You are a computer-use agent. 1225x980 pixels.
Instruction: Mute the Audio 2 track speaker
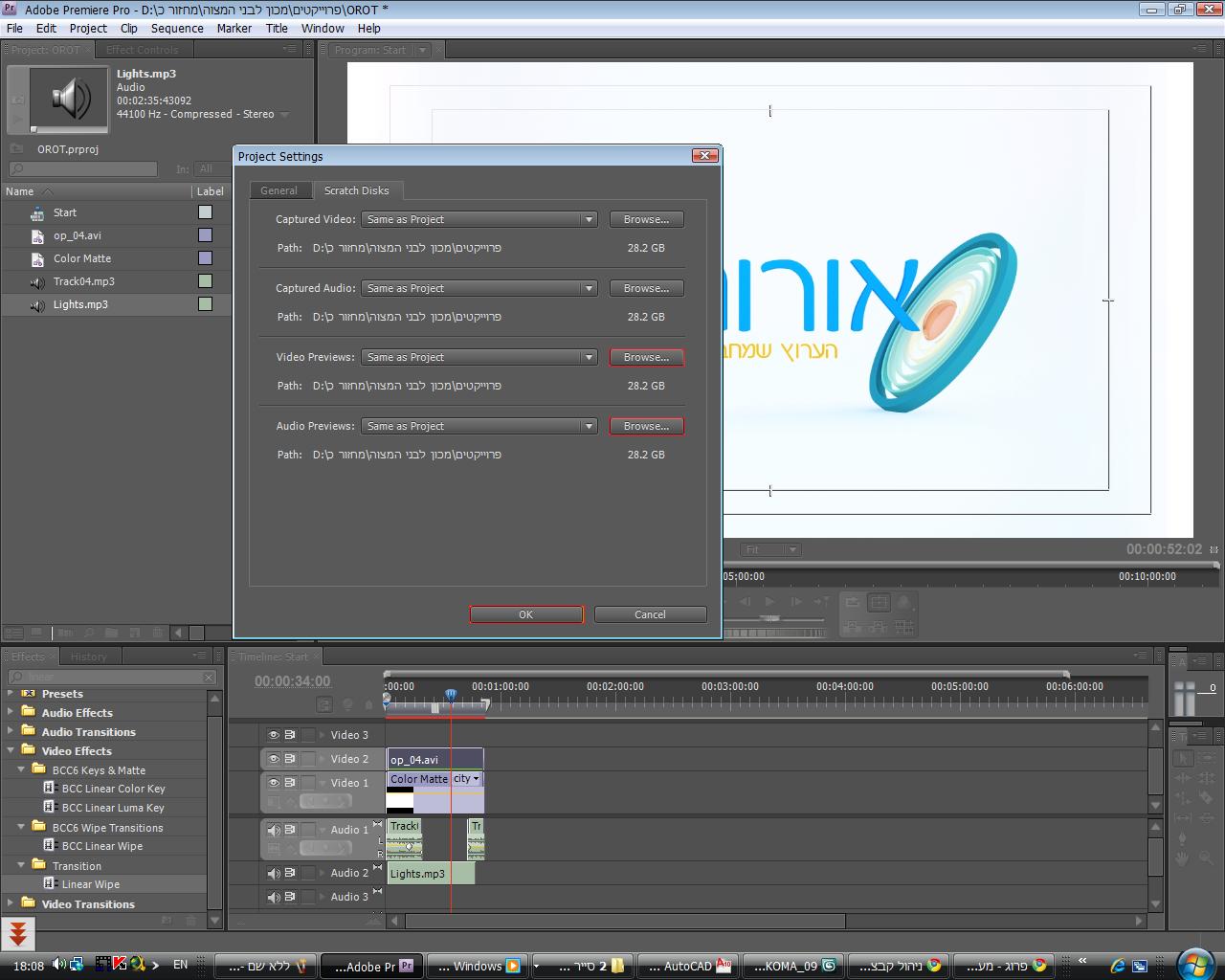(274, 873)
